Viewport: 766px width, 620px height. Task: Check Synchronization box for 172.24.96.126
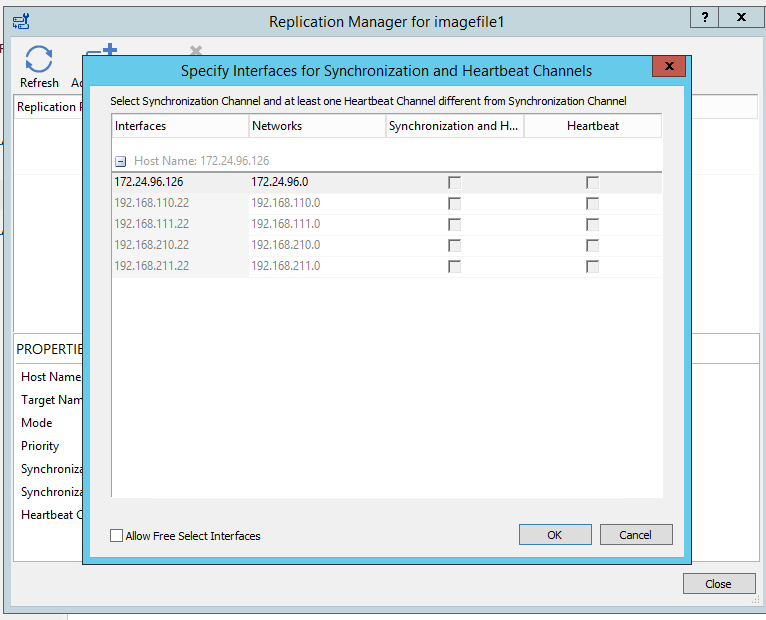point(454,183)
